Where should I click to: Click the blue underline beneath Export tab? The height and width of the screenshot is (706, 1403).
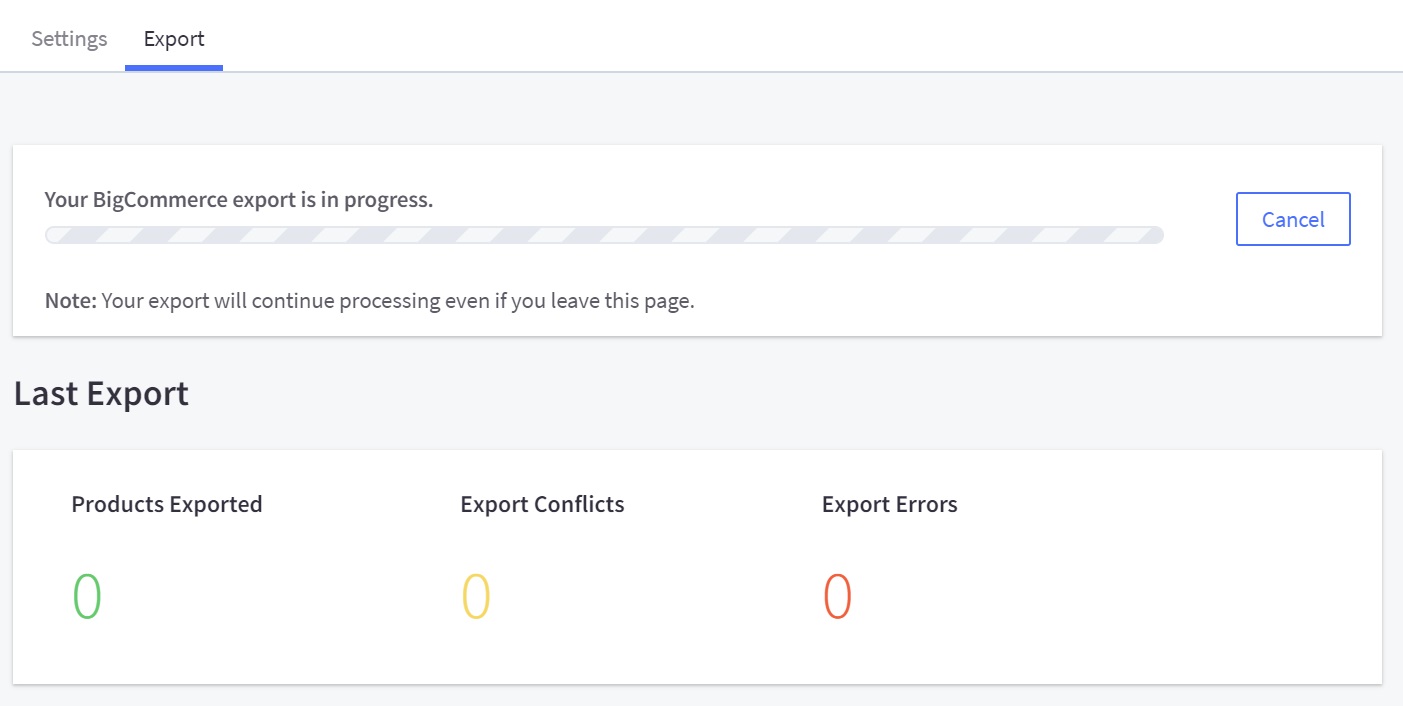(x=174, y=68)
